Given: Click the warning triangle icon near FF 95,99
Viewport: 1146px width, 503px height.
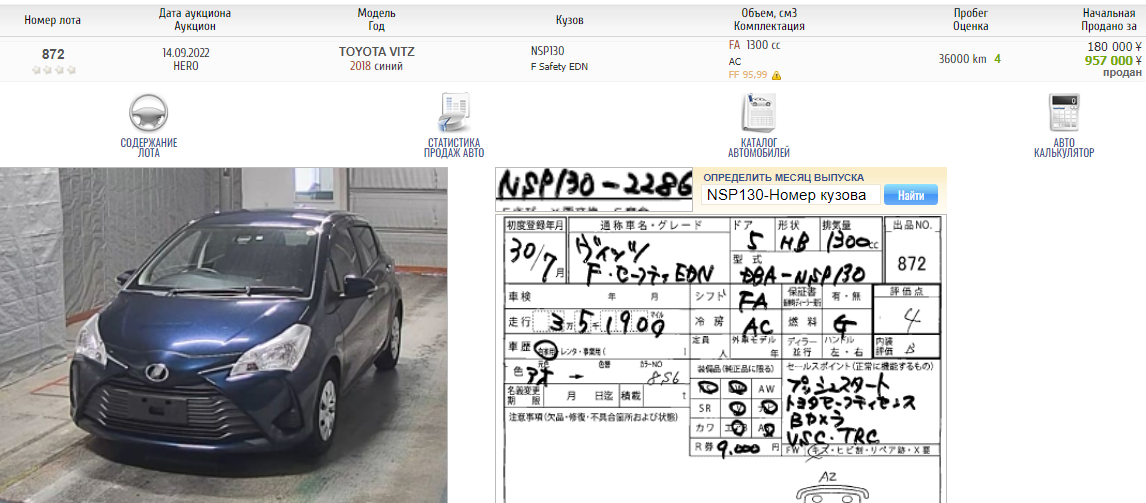Looking at the screenshot, I should 776,75.
